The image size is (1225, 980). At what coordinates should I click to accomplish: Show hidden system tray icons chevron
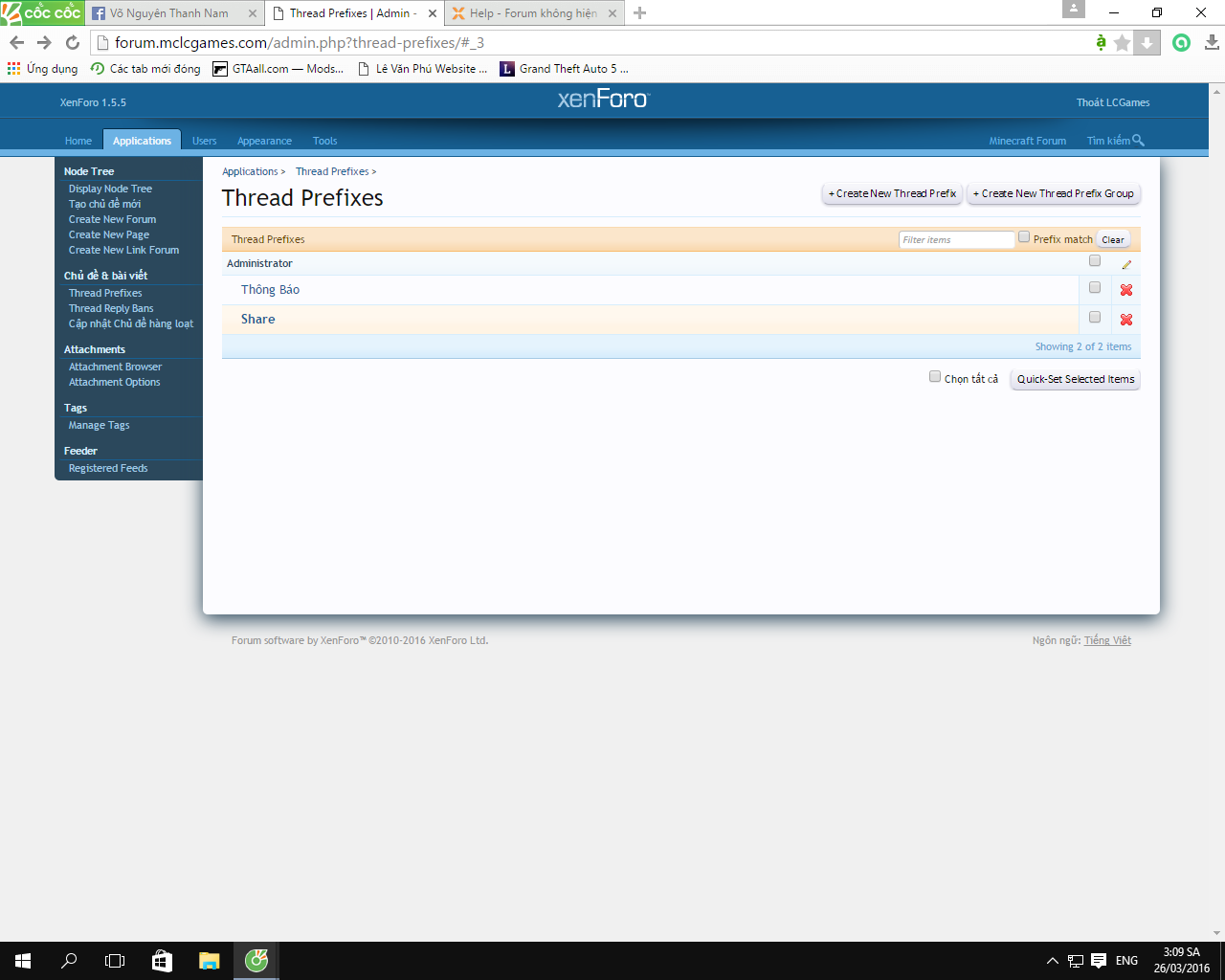pyautogui.click(x=1053, y=961)
